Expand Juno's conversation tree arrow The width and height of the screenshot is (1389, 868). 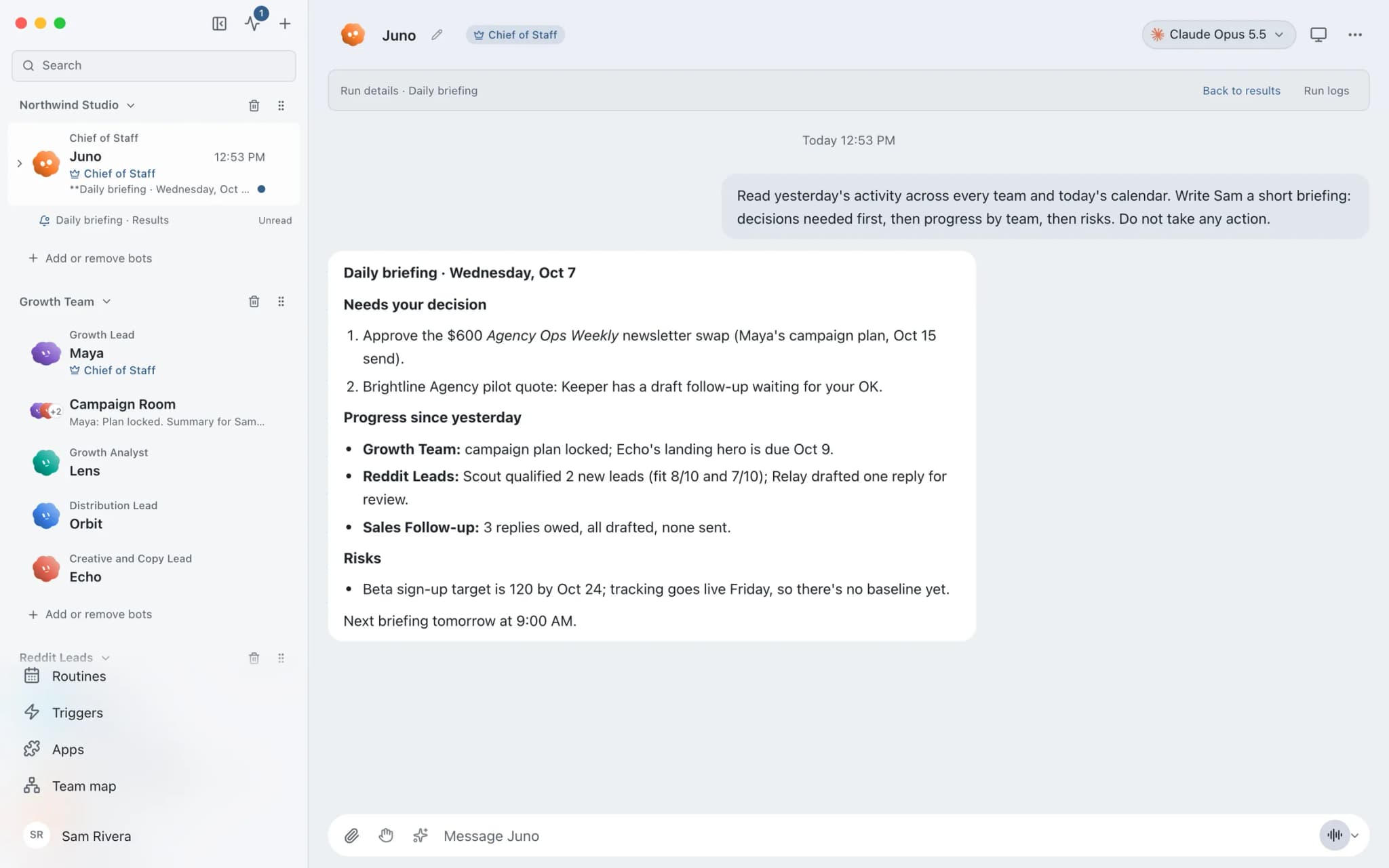tap(20, 163)
